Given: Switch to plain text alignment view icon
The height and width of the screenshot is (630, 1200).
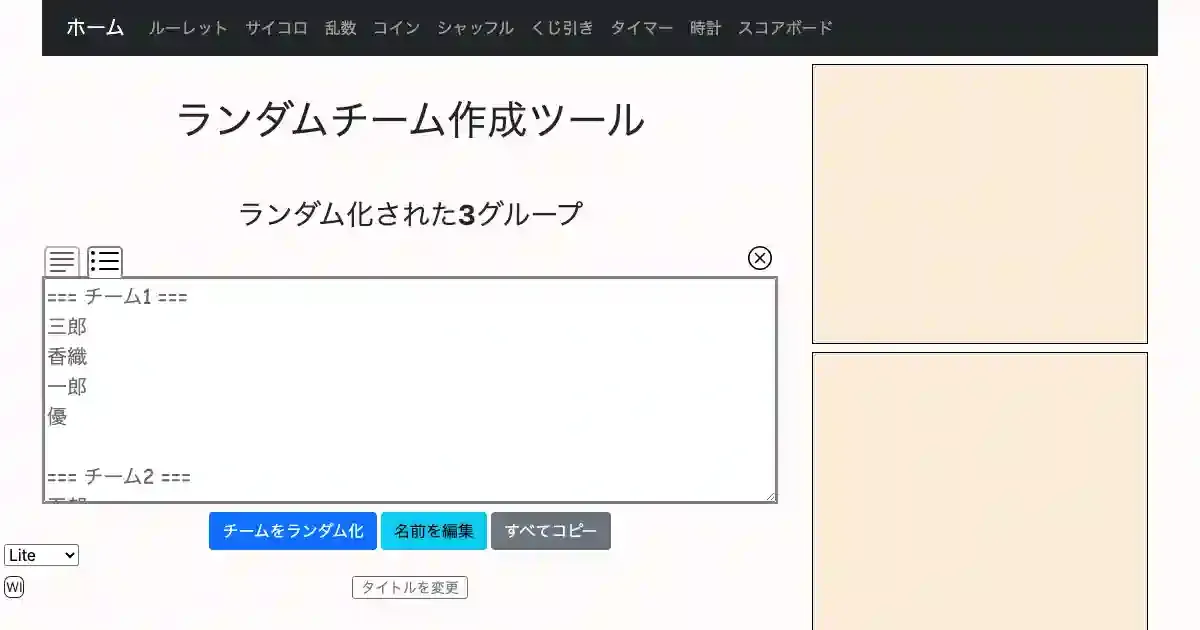Looking at the screenshot, I should pyautogui.click(x=62, y=262).
